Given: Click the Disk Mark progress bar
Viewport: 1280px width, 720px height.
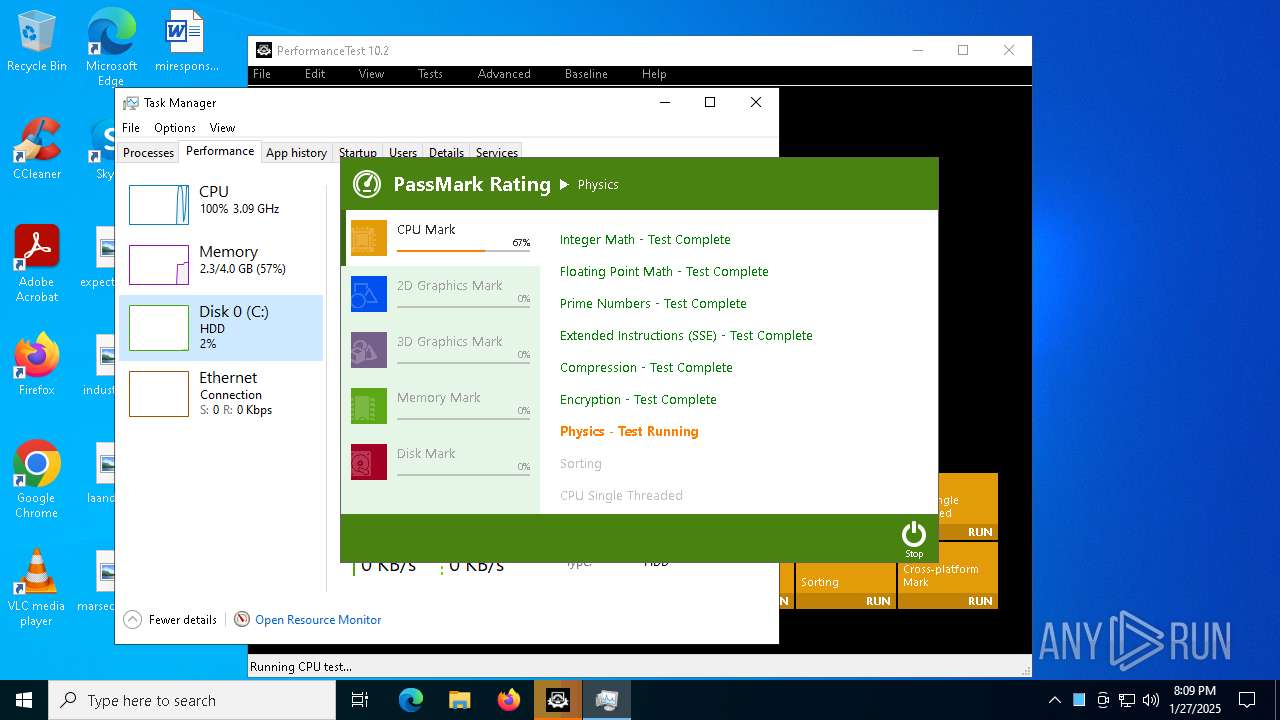Looking at the screenshot, I should [x=463, y=474].
